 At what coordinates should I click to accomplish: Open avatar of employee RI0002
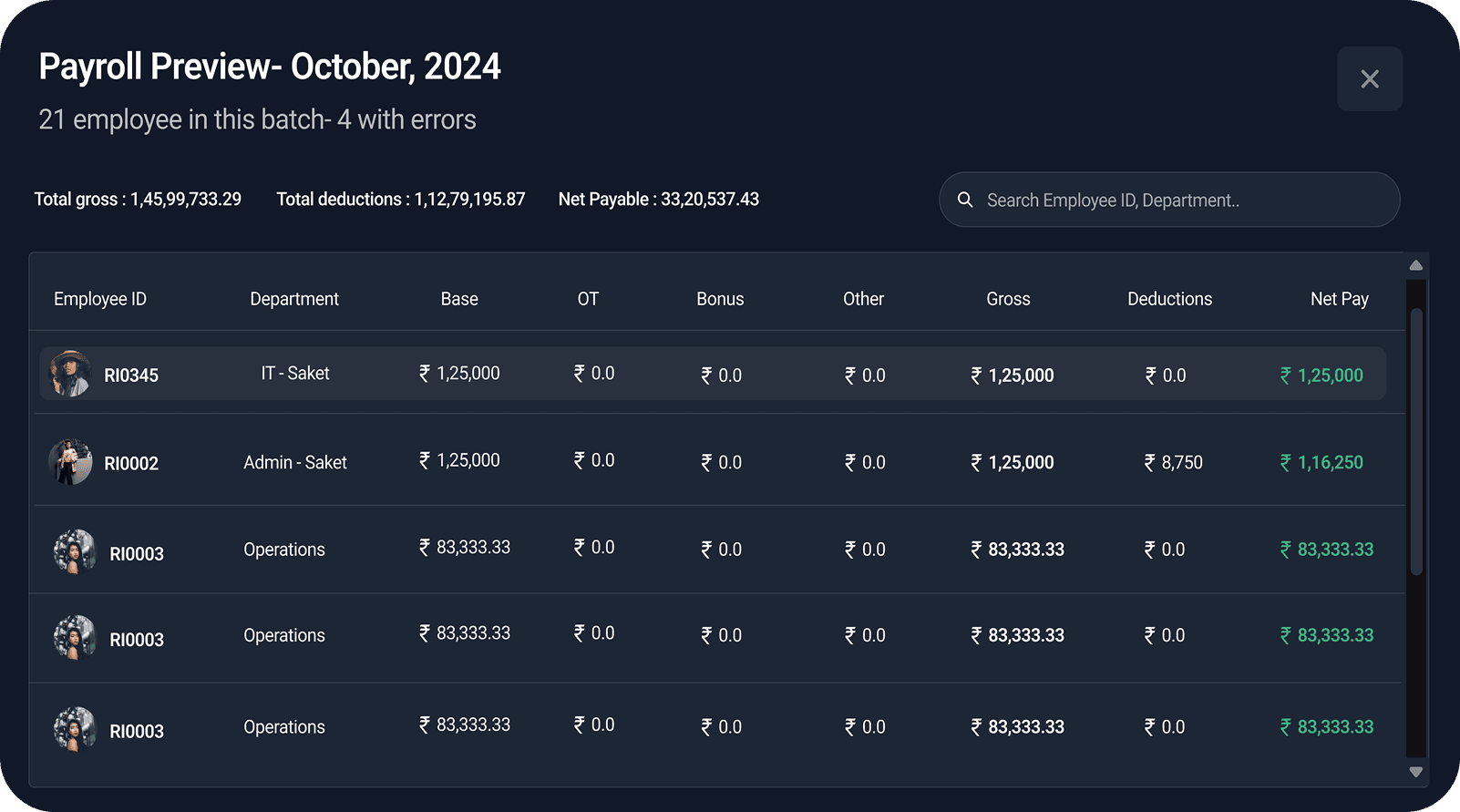pos(70,462)
